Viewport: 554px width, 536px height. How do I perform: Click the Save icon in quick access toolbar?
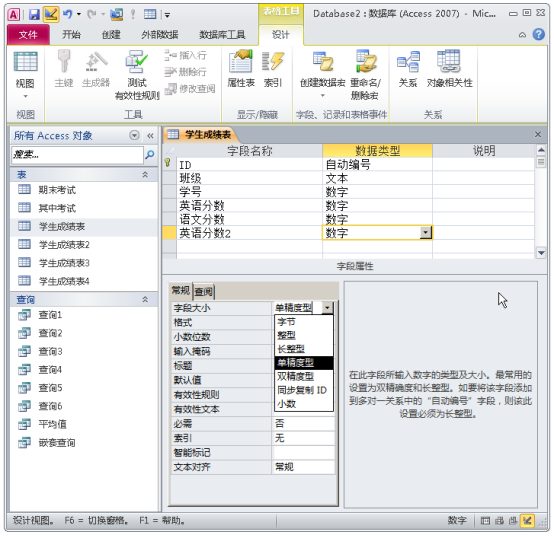[34, 14]
